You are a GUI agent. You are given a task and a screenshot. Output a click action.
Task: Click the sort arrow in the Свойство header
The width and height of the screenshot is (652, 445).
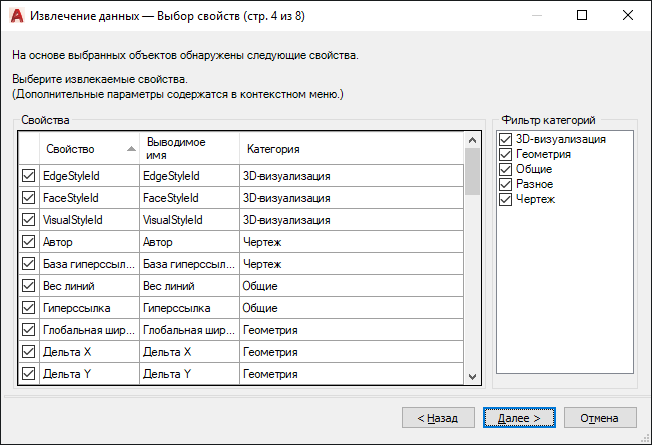(x=131, y=149)
